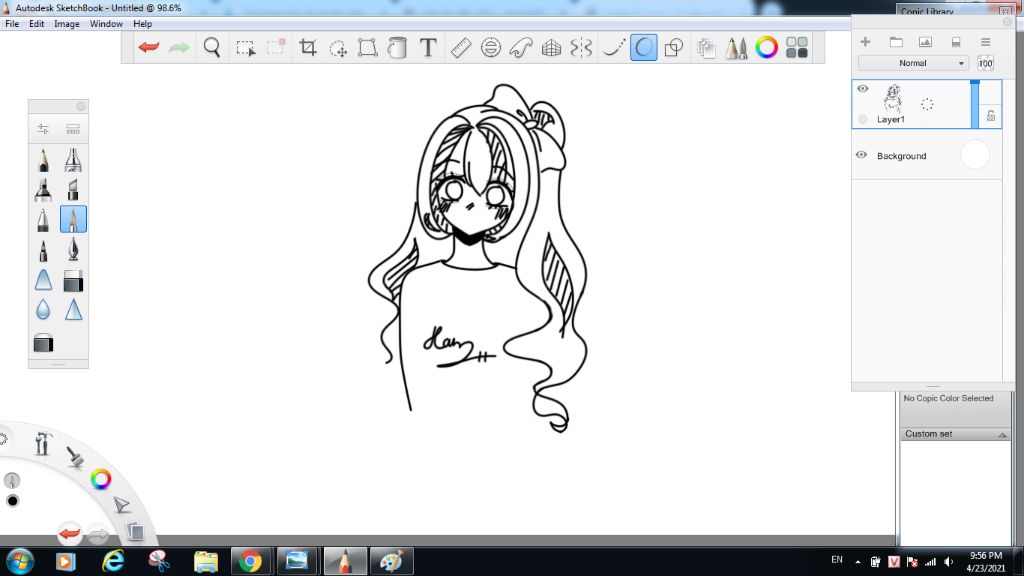Select the Text tool

click(428, 47)
